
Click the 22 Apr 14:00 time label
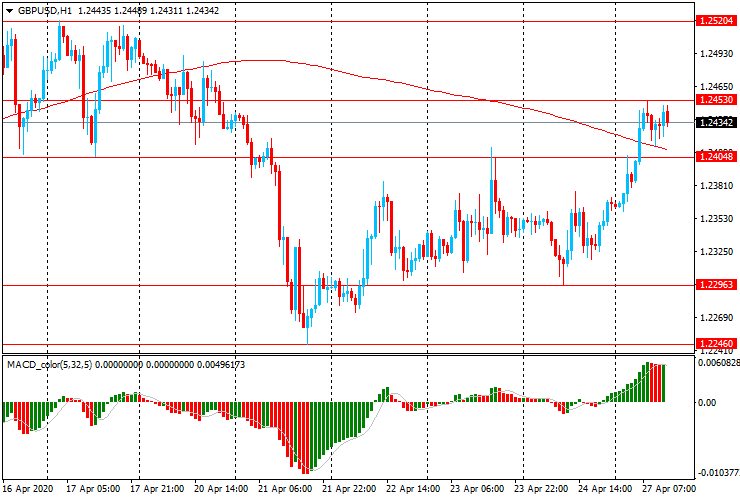pos(413,489)
